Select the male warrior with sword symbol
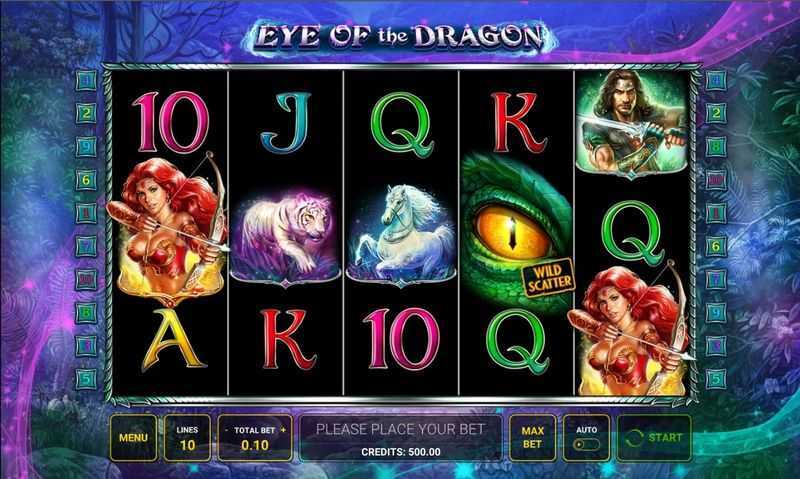This screenshot has height=479, width=800. coord(633,124)
